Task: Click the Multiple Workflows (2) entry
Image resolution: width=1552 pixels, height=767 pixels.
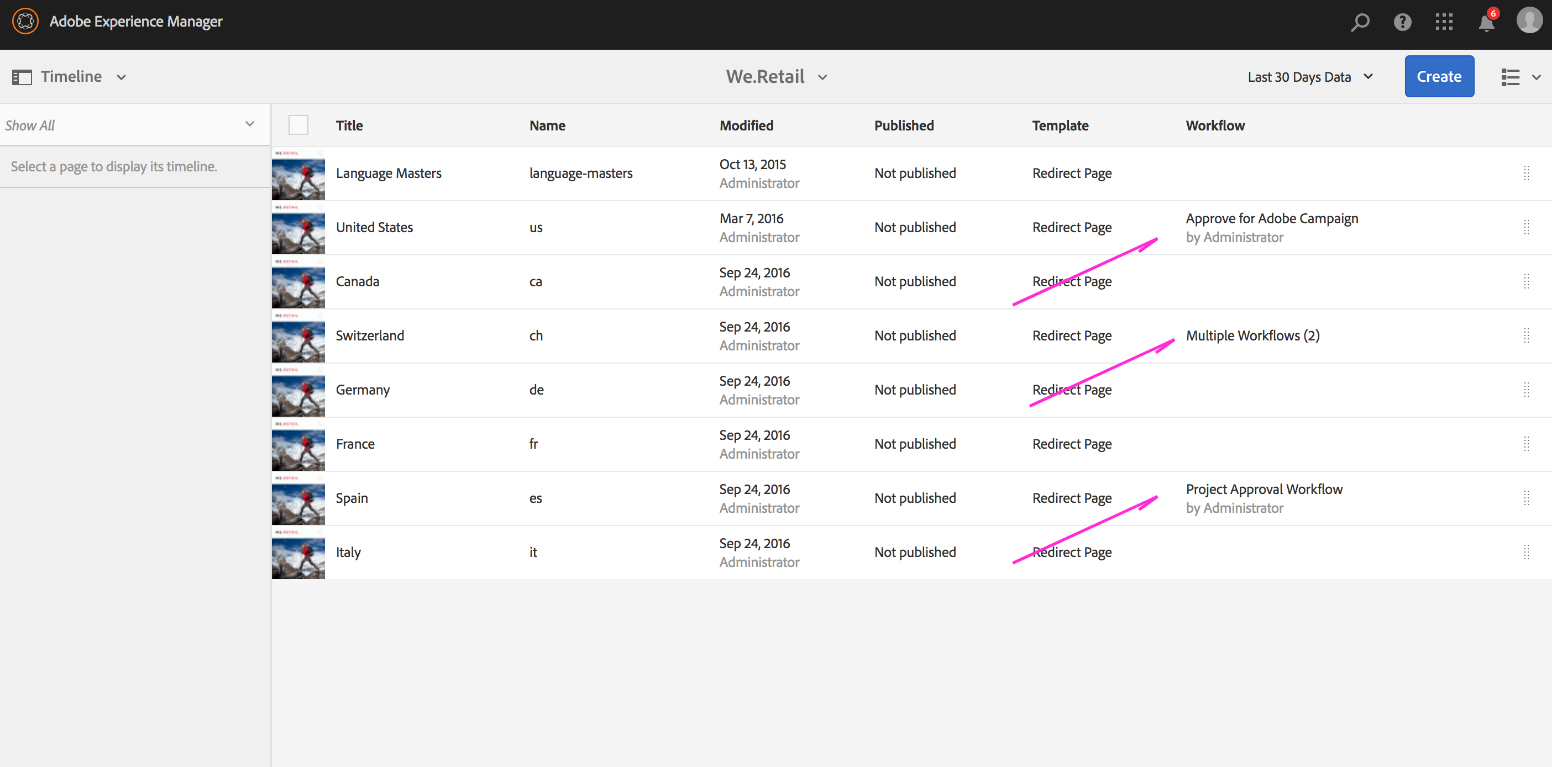Action: pos(1253,335)
